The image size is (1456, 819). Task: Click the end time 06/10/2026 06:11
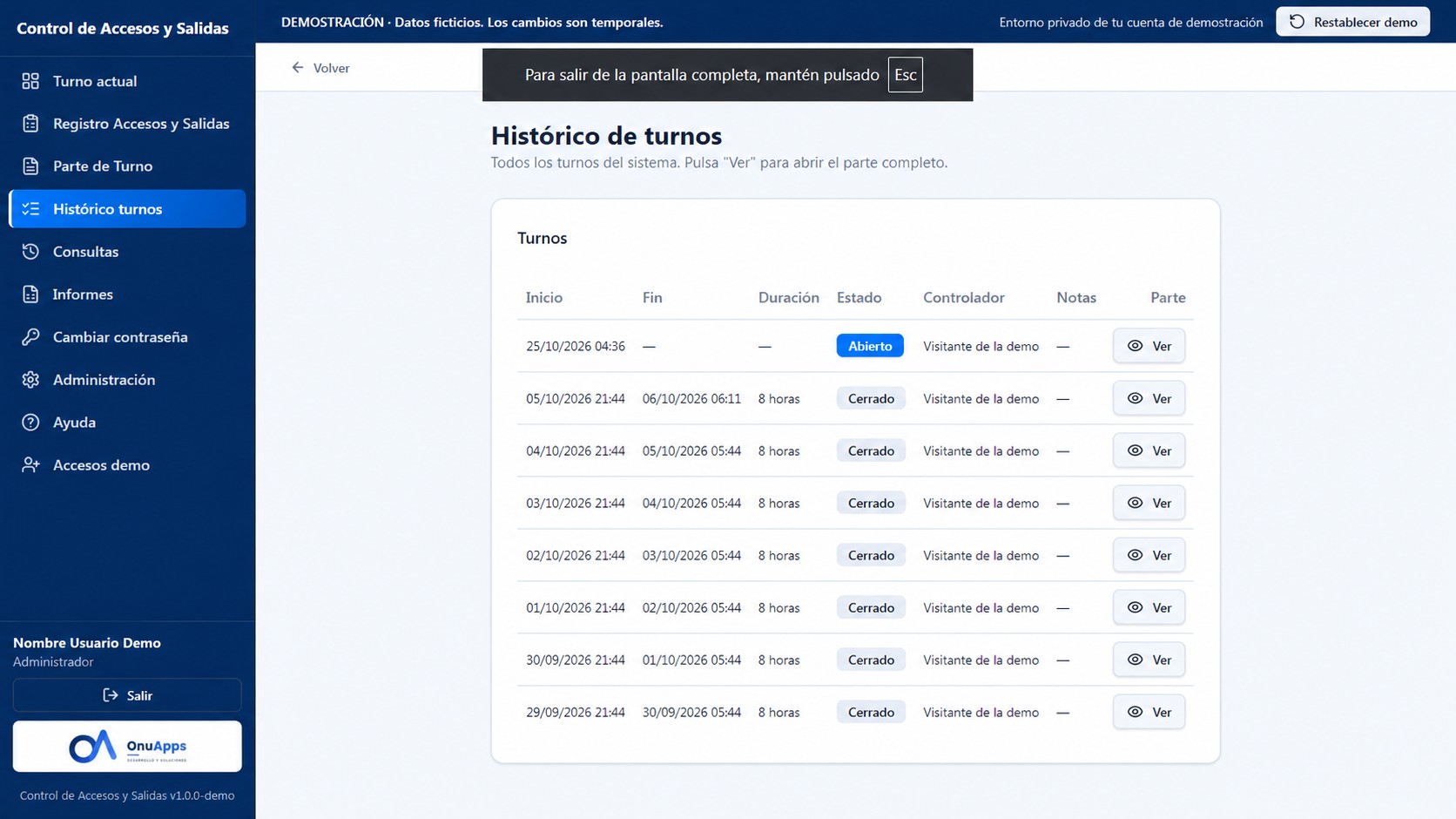(x=691, y=398)
